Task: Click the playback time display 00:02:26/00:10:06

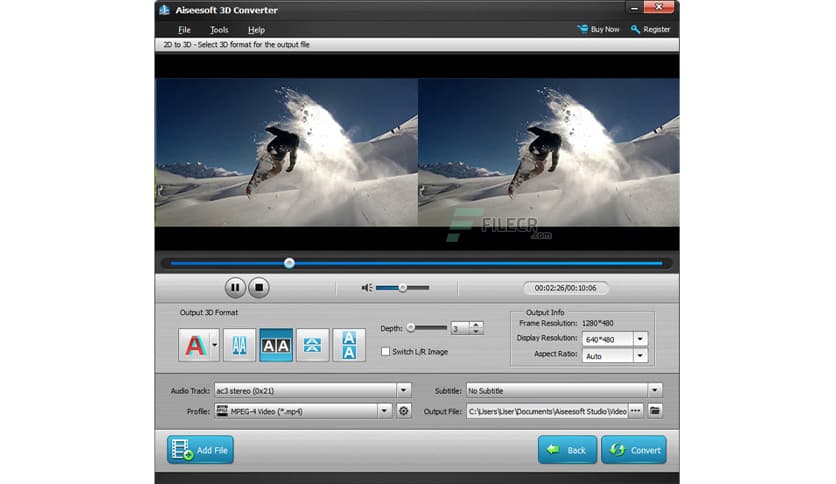Action: coord(565,288)
